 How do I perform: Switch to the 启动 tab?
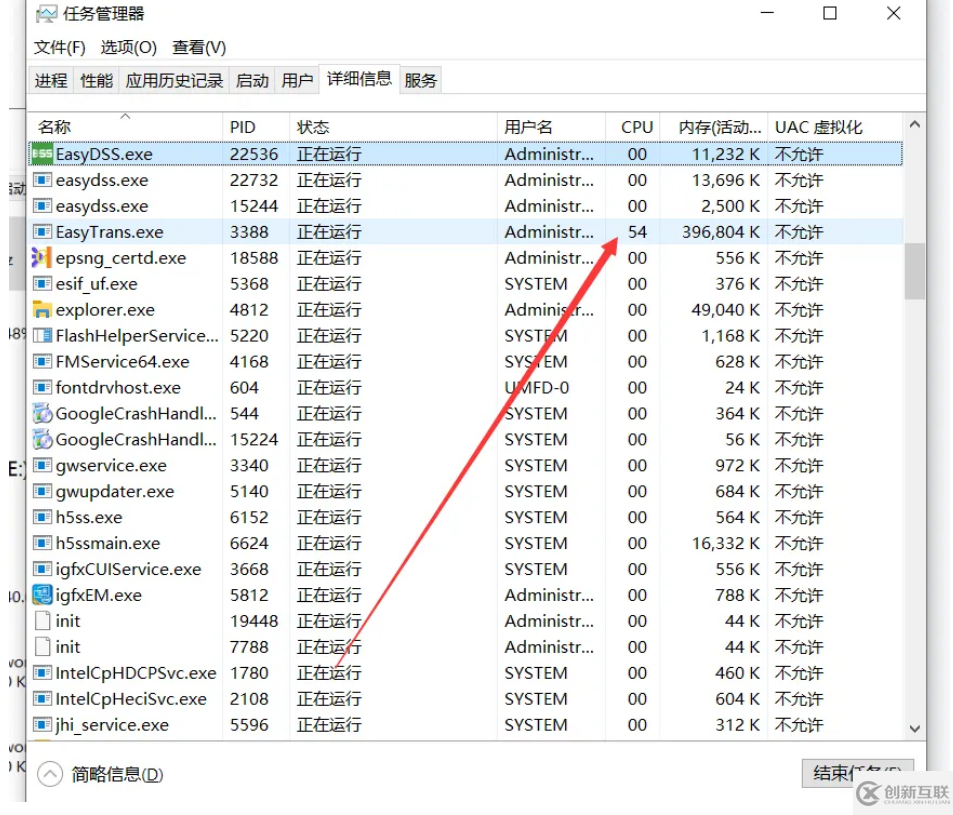pos(252,80)
